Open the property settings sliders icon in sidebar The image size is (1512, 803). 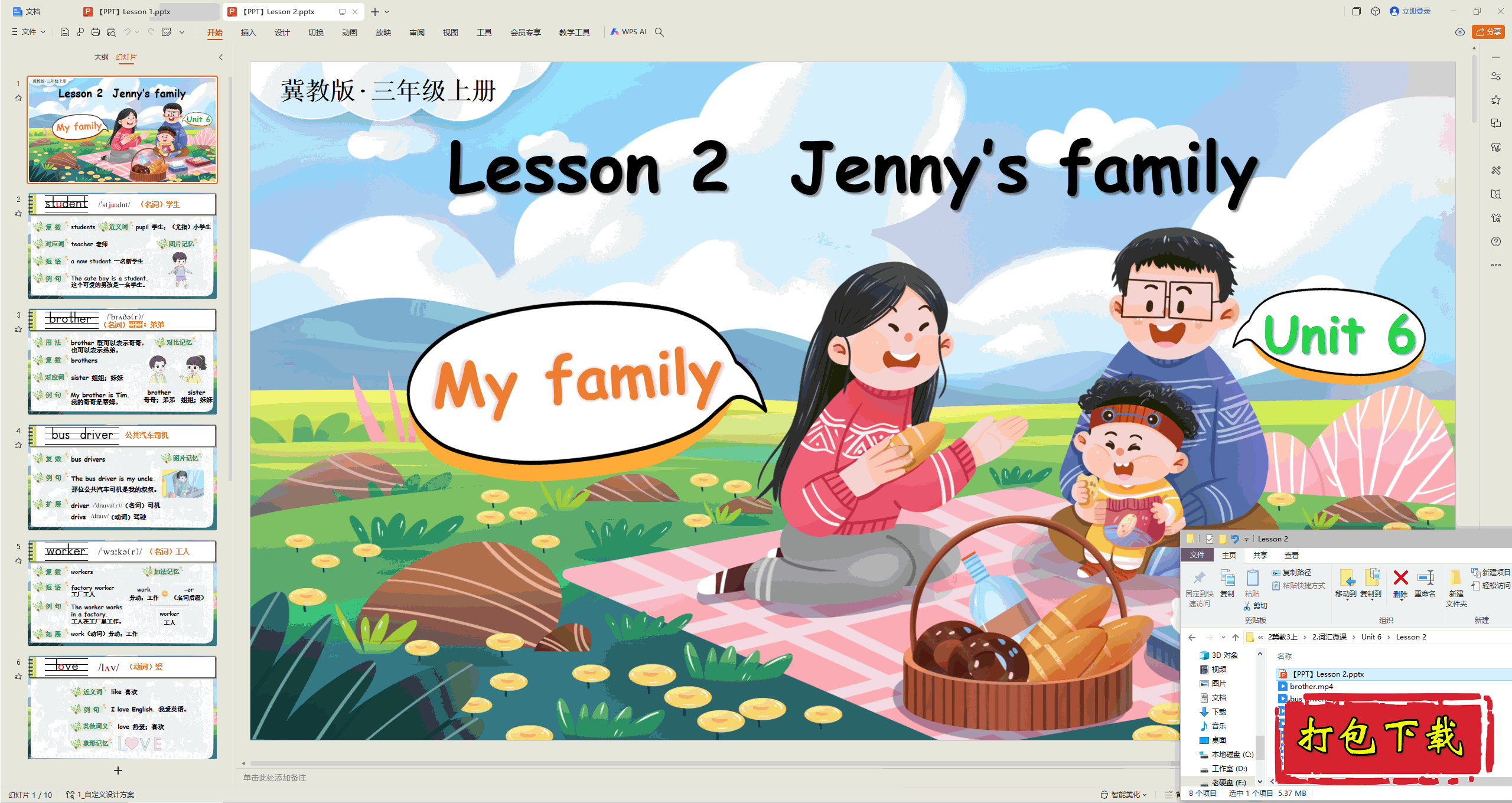point(1496,76)
